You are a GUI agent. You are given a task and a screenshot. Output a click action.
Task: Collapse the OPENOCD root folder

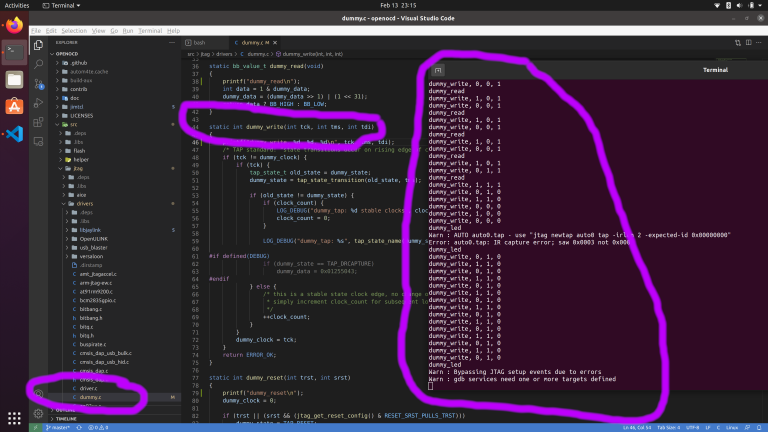pos(67,54)
